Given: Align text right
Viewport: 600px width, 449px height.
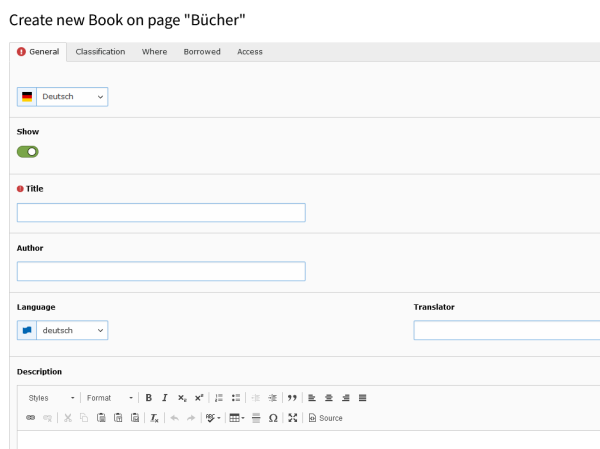Looking at the screenshot, I should (346, 398).
